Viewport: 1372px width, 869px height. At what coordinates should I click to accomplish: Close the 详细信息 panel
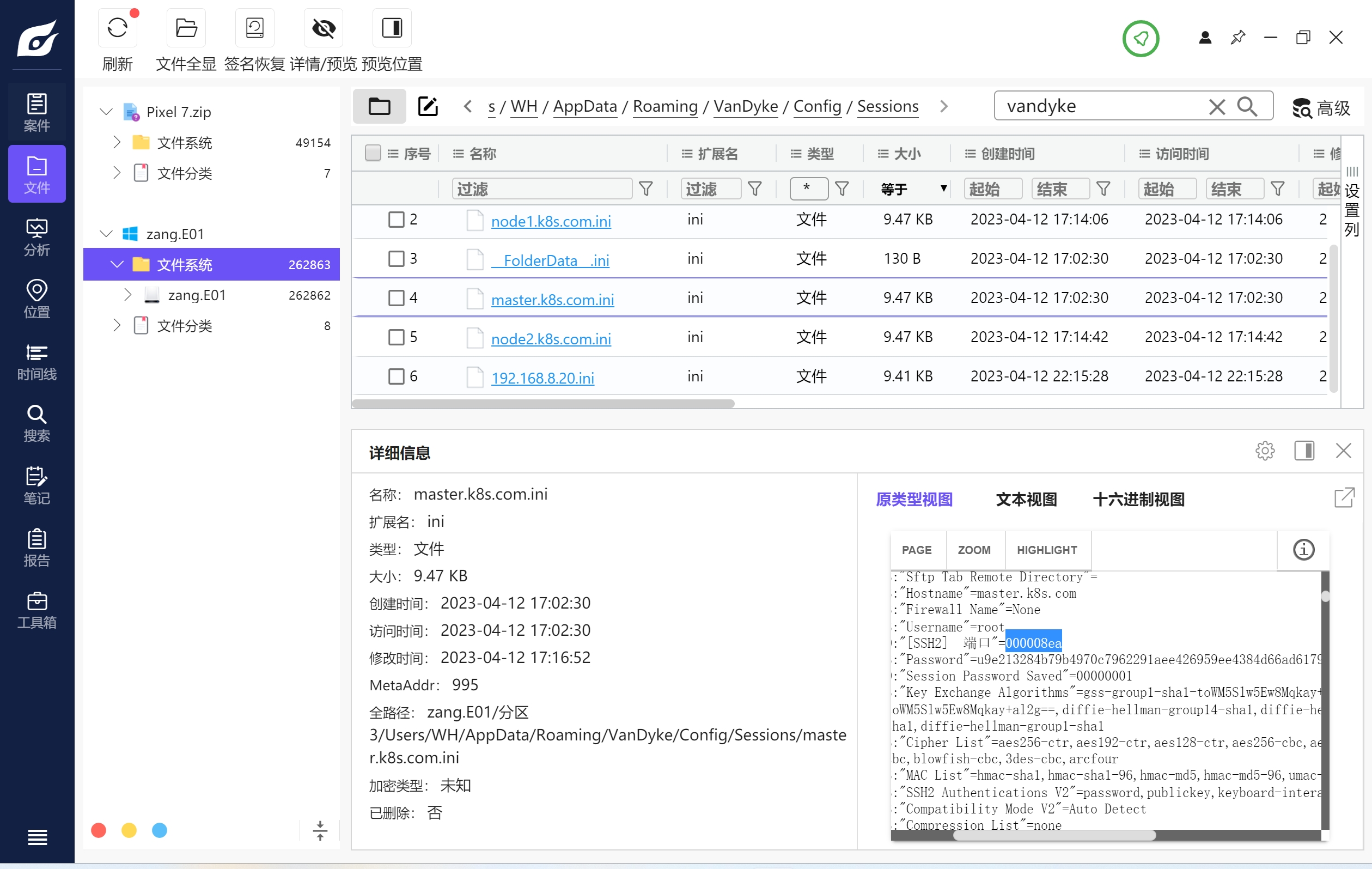[1344, 450]
